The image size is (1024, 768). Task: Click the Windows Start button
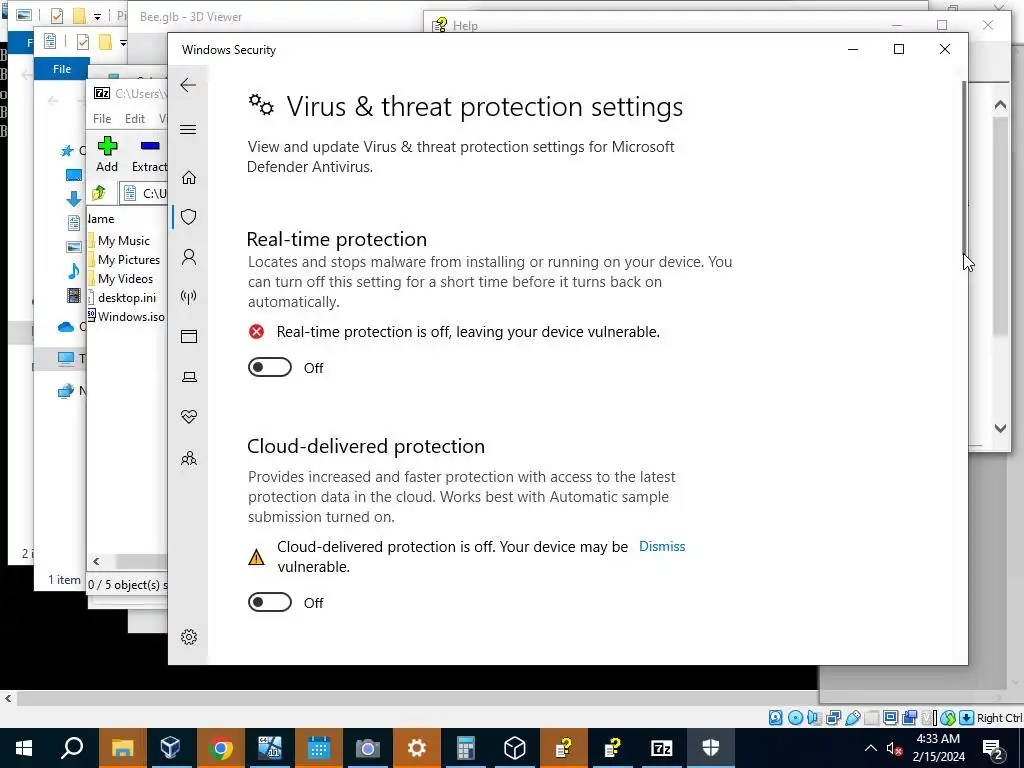(24, 748)
